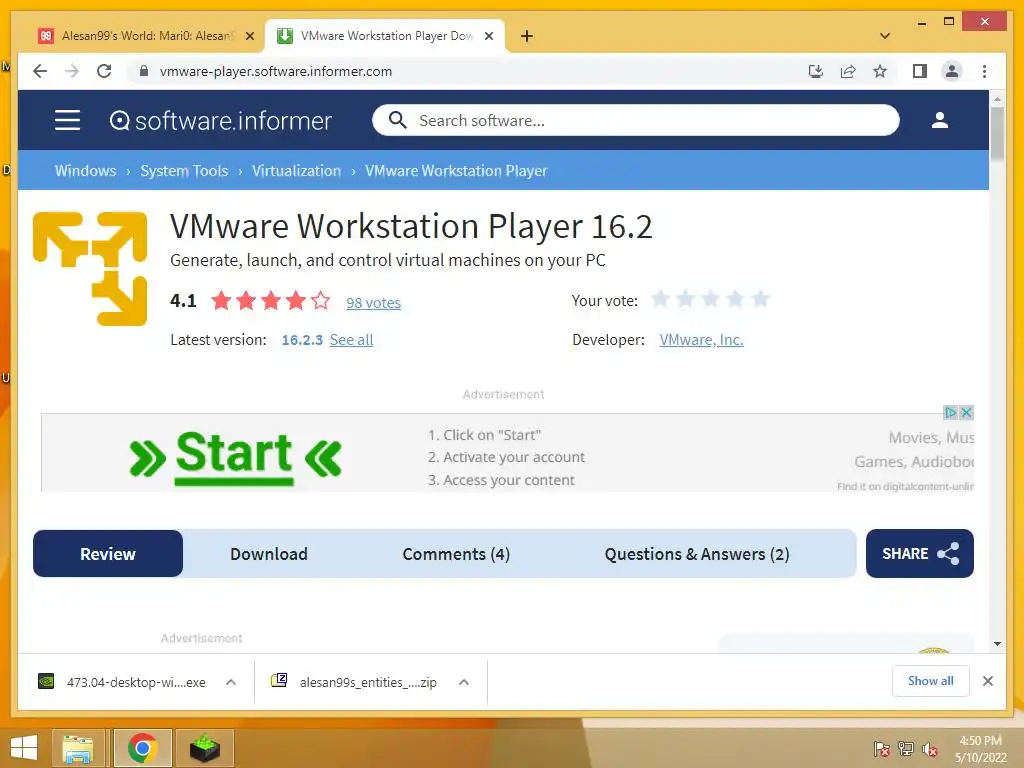The height and width of the screenshot is (768, 1024).
Task: Open the 16.2.3 latest version link
Action: 302,340
